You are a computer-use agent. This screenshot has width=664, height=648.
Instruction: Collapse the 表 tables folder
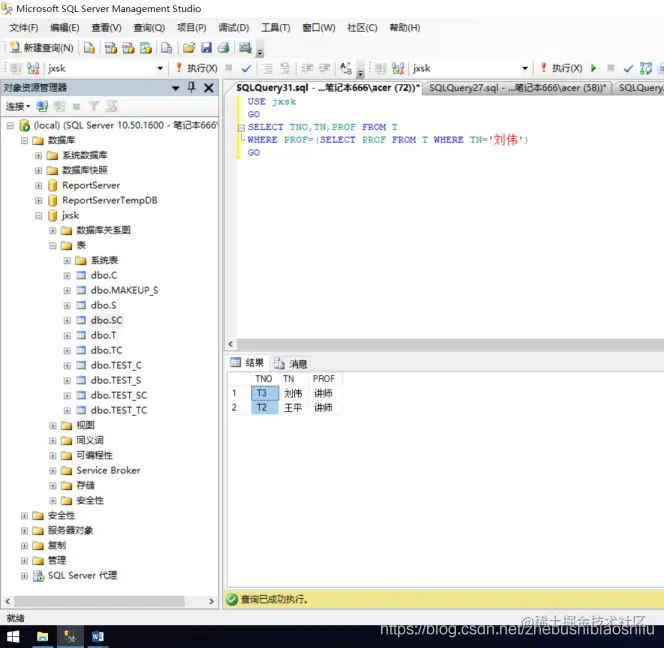[53, 245]
